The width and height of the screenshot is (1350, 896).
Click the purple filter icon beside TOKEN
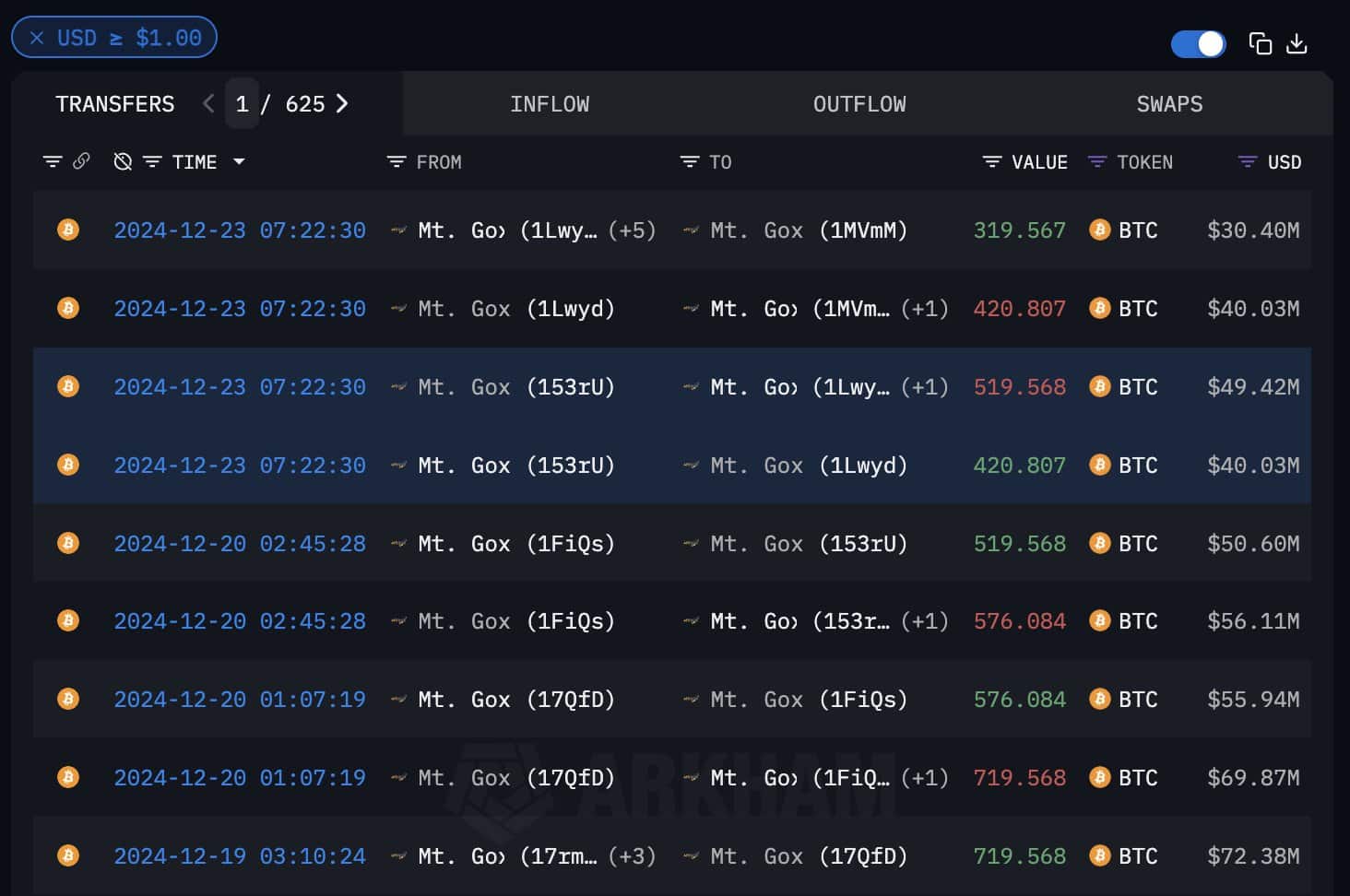[x=1096, y=162]
